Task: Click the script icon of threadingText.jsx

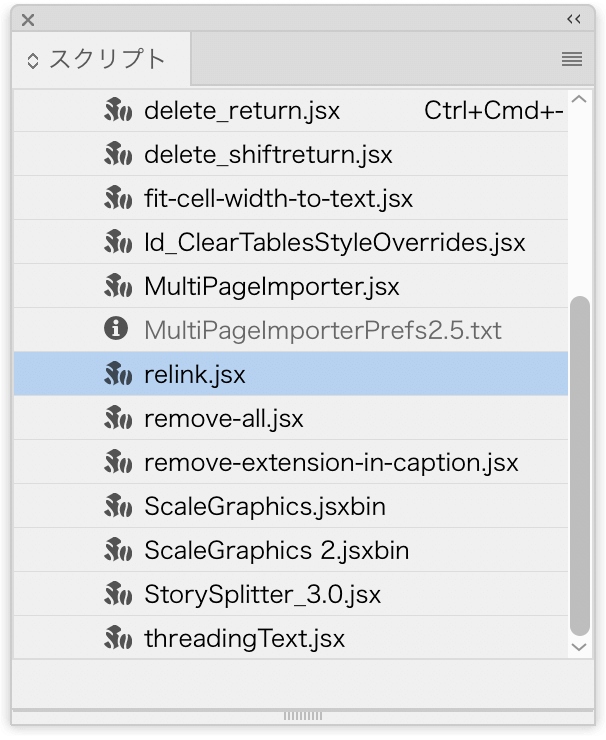Action: (118, 638)
